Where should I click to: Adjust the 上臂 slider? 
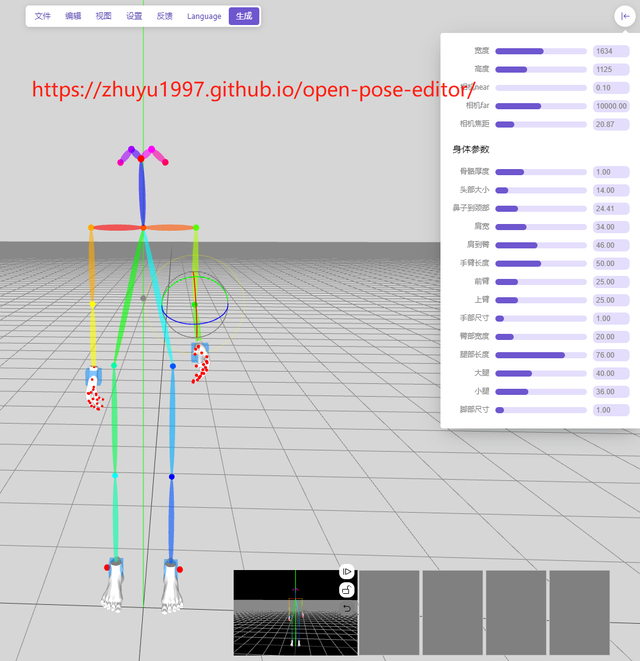click(541, 300)
